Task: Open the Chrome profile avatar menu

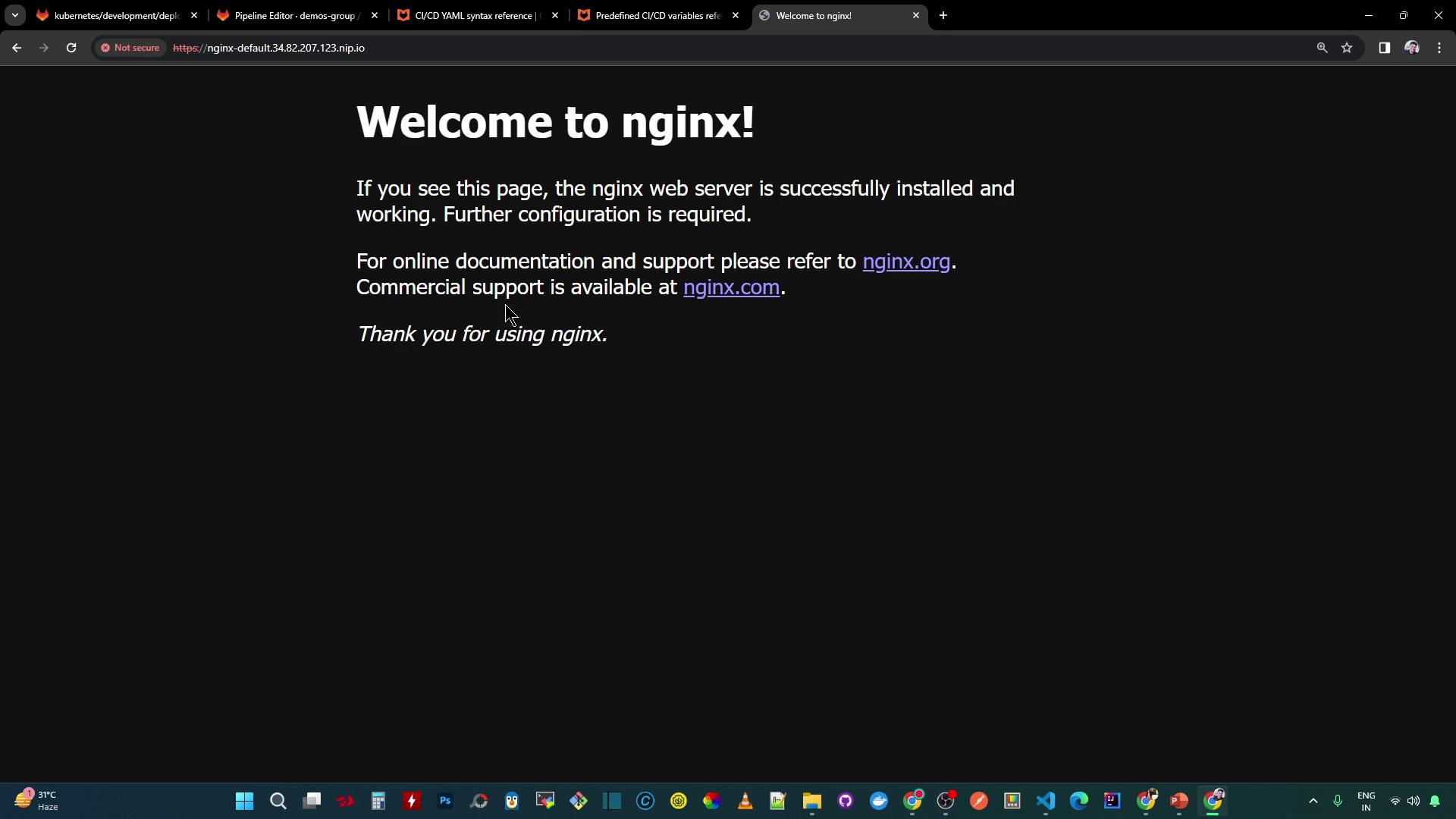Action: tap(1411, 48)
